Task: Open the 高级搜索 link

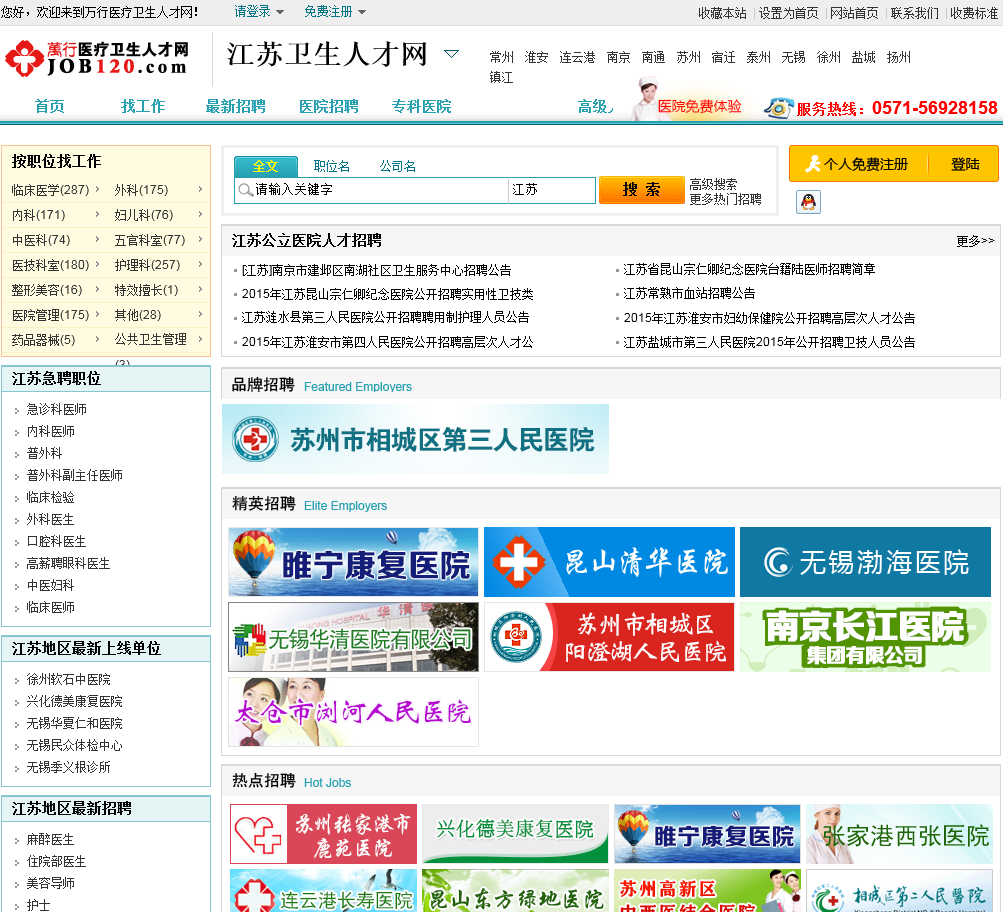Action: coord(713,184)
